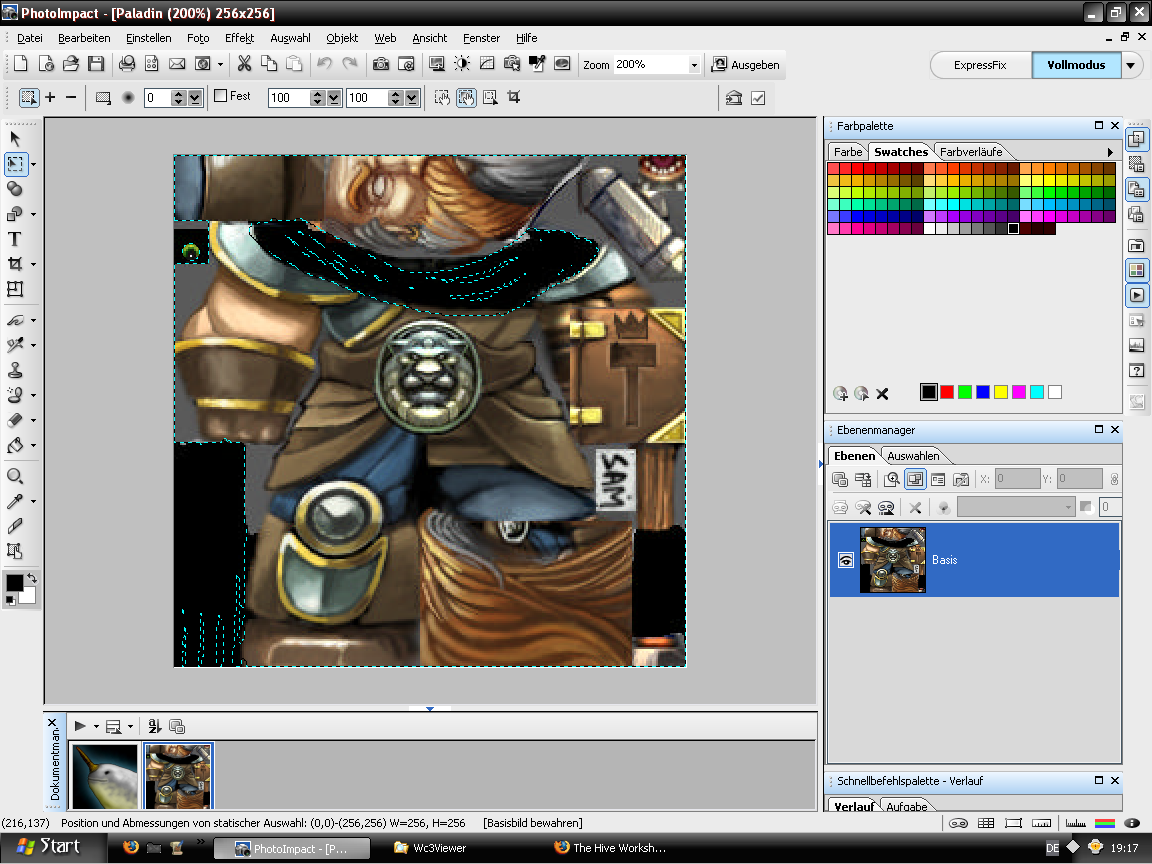Switch to the Farbverläufe tab
1152x864 pixels.
971,152
